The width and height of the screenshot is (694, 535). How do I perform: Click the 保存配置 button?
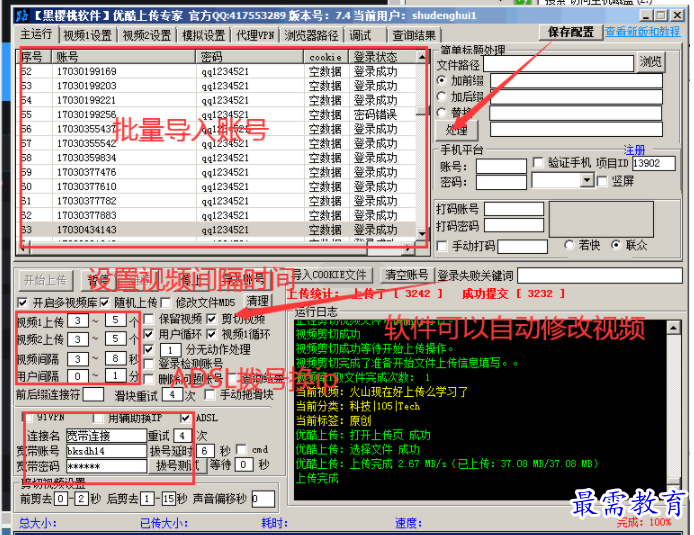point(571,32)
